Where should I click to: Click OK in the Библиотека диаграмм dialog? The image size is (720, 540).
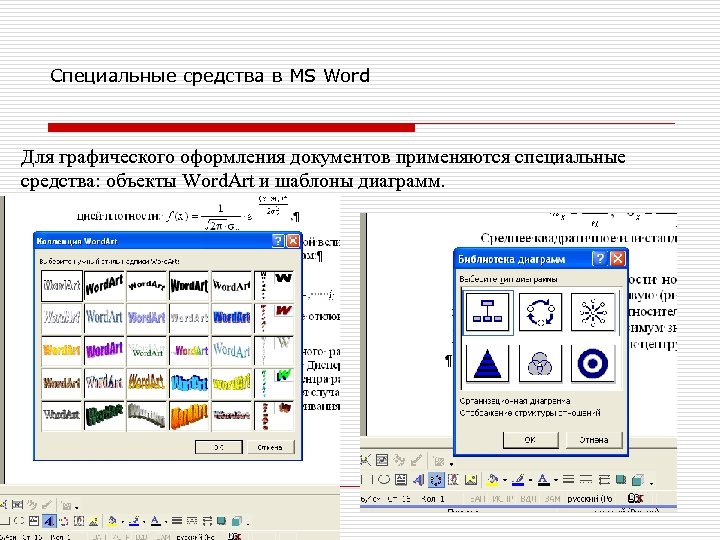pos(530,440)
